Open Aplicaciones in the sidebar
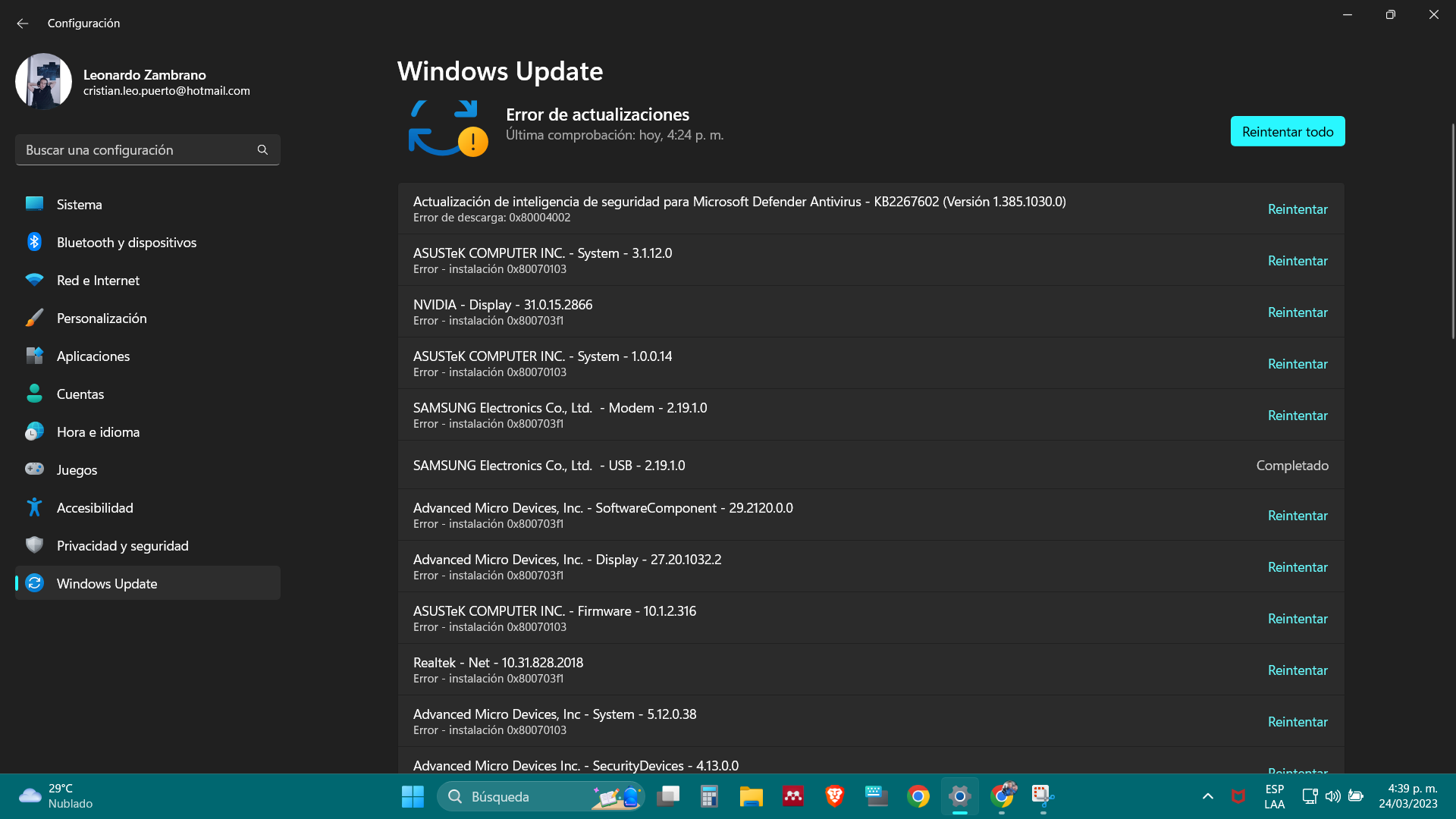Viewport: 1456px width, 819px height. tap(148, 356)
